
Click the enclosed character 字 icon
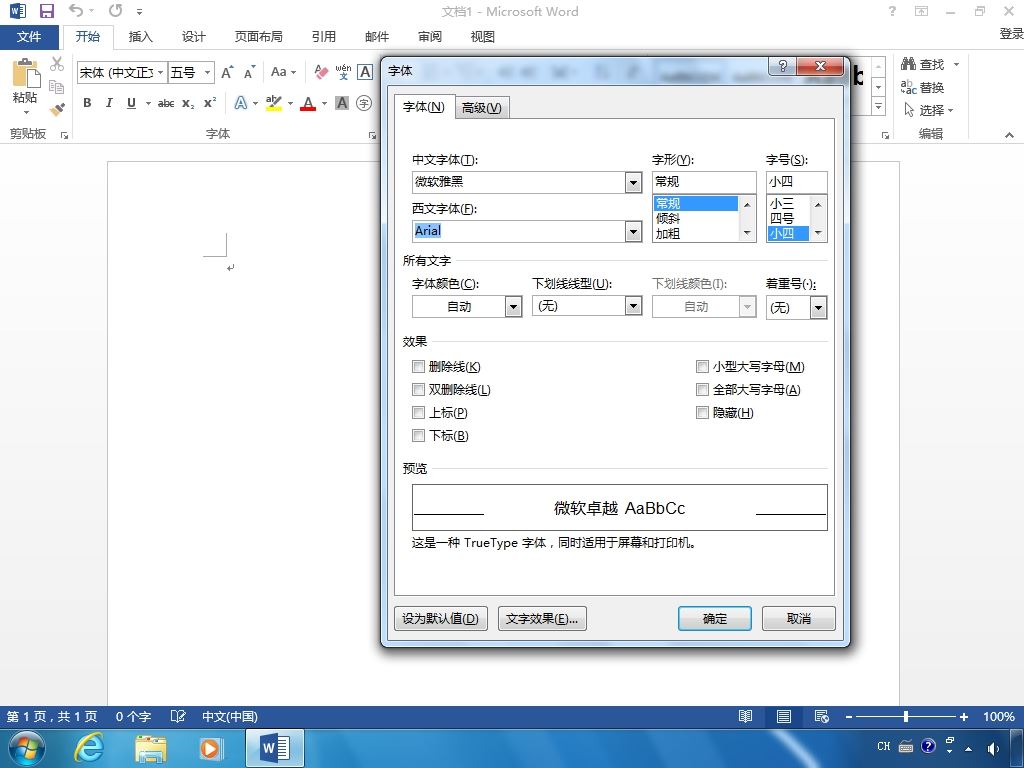point(364,103)
